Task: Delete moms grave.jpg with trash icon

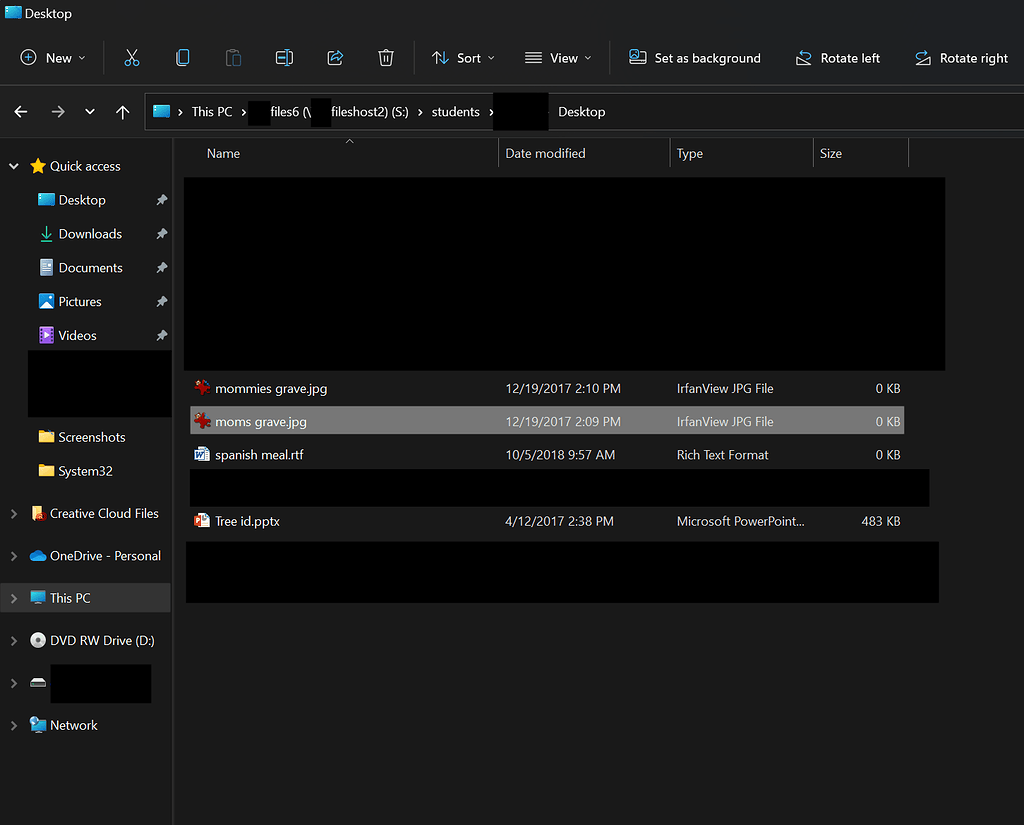Action: 386,57
